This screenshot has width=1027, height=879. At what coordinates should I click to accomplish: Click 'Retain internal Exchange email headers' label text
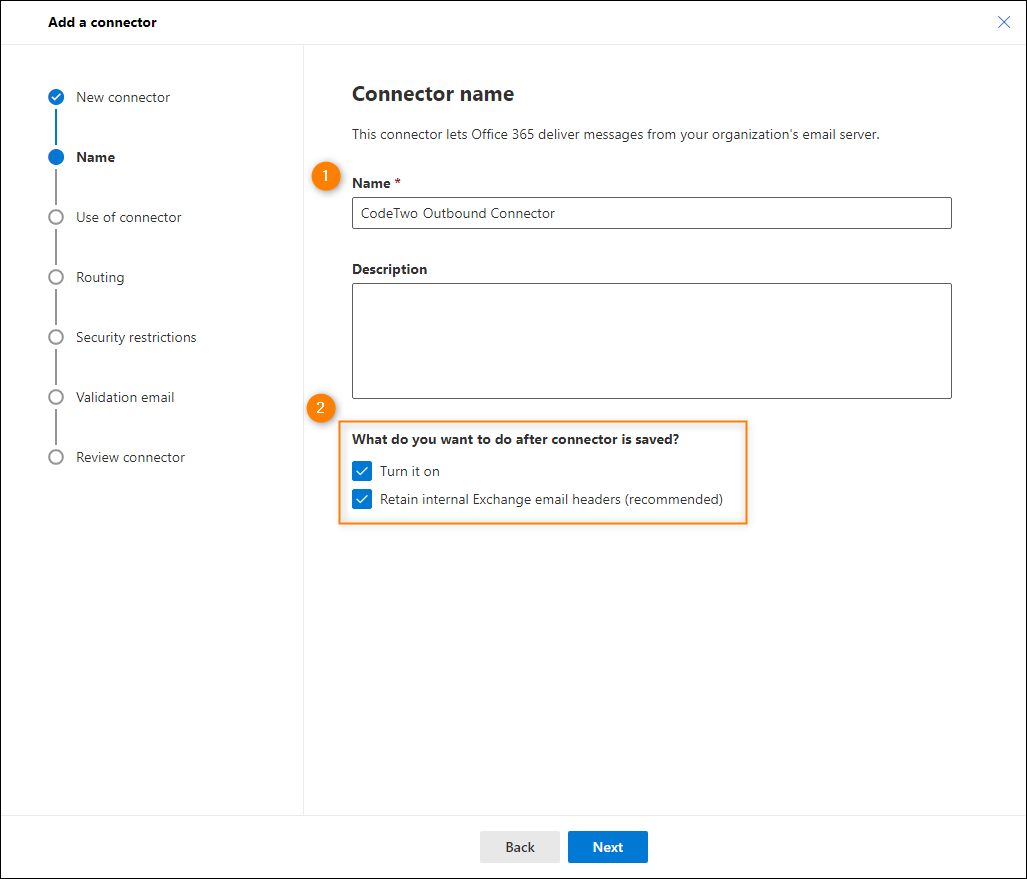point(551,499)
